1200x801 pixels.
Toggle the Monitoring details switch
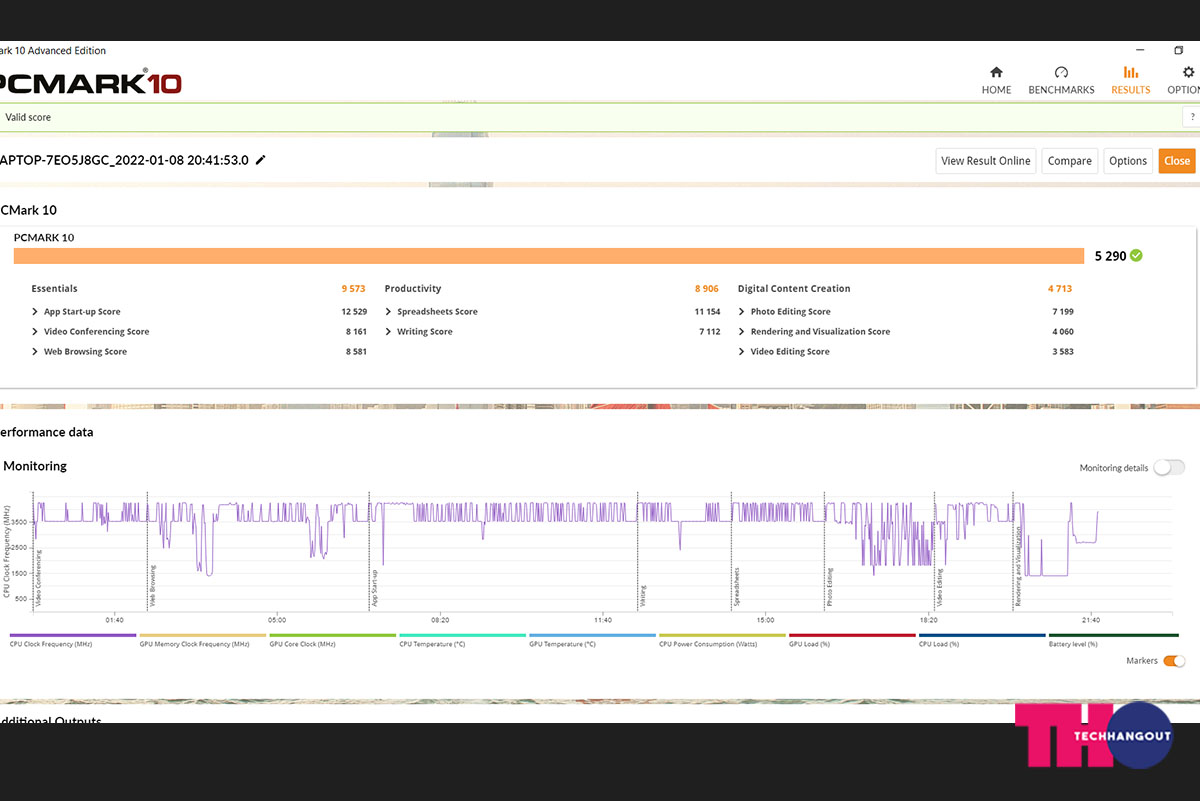1168,468
